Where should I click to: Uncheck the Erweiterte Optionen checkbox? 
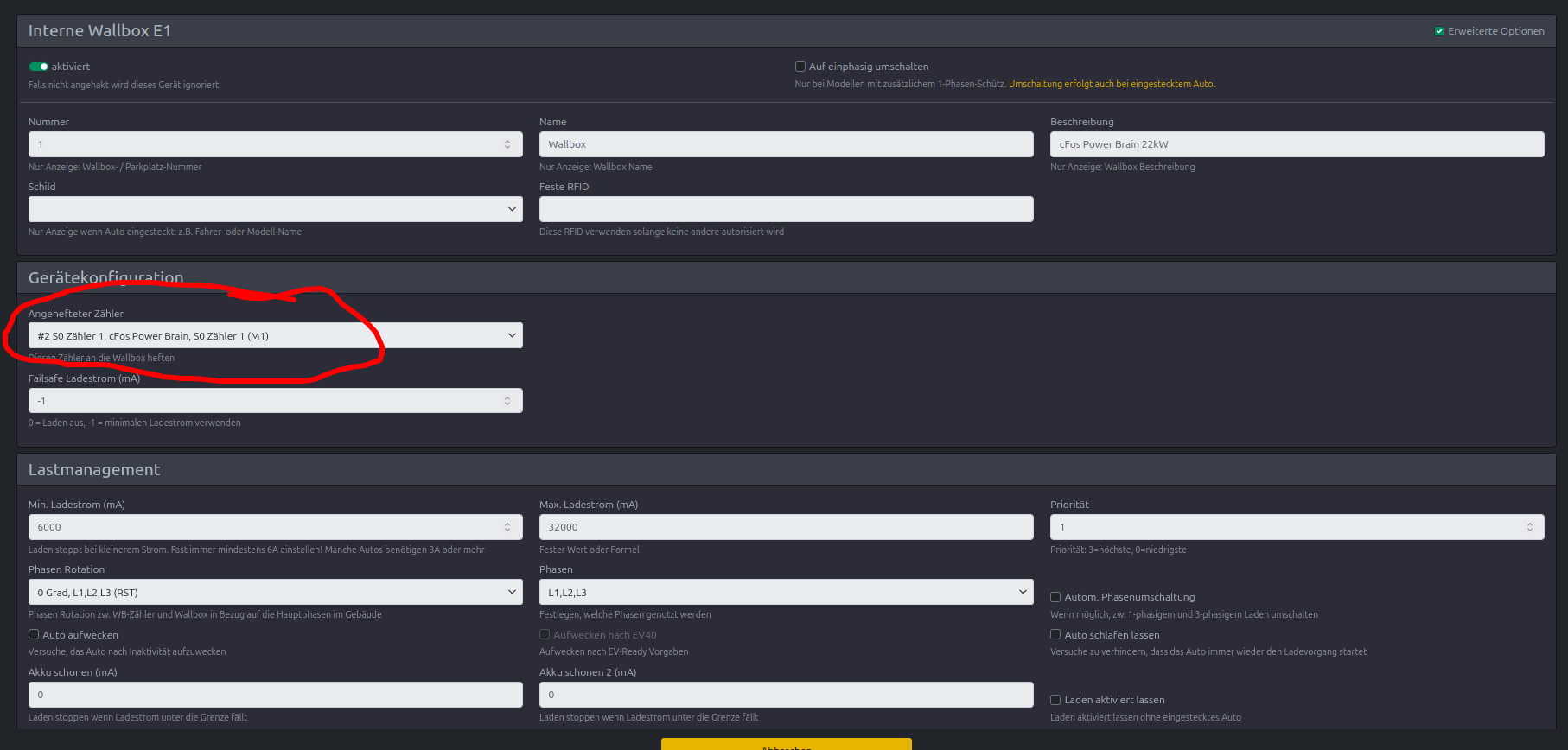(1439, 31)
